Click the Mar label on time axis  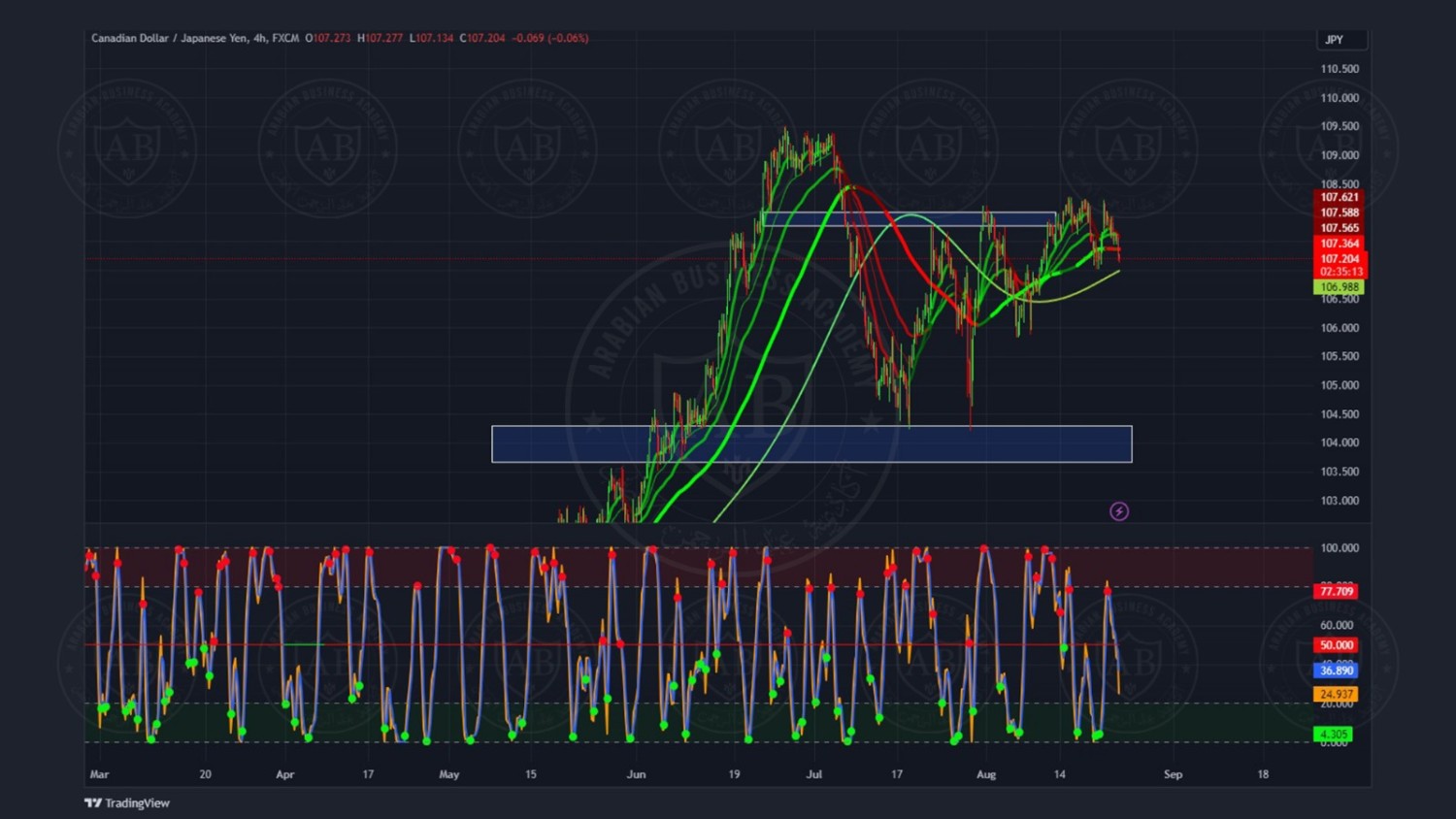point(99,774)
